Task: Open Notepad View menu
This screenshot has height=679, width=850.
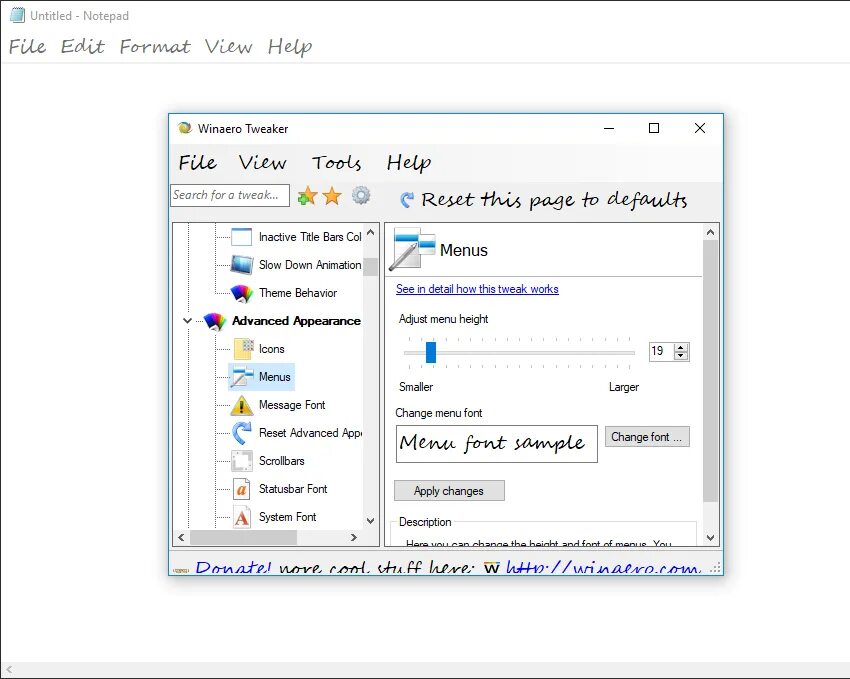Action: (x=228, y=47)
